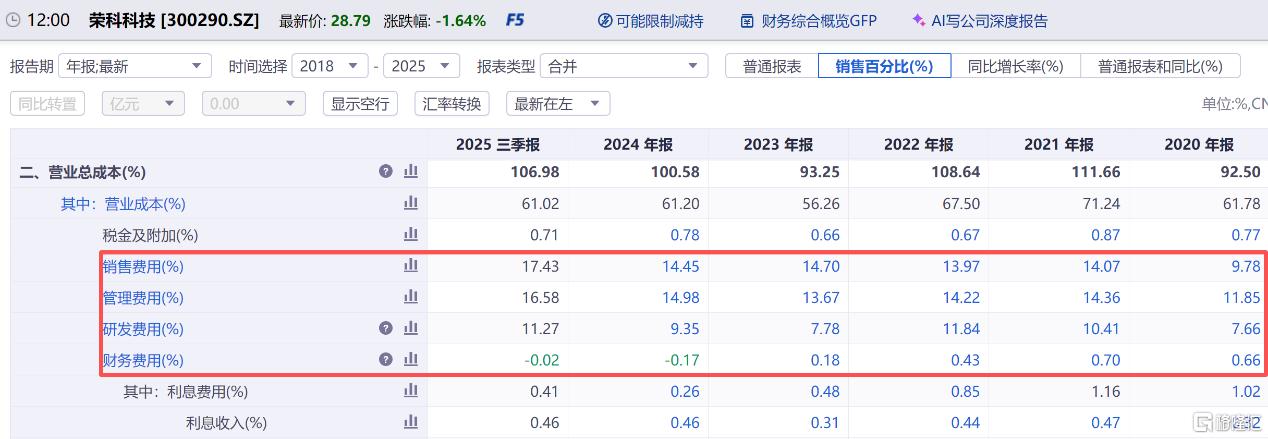Click 销售费用(%) row label

point(143,266)
